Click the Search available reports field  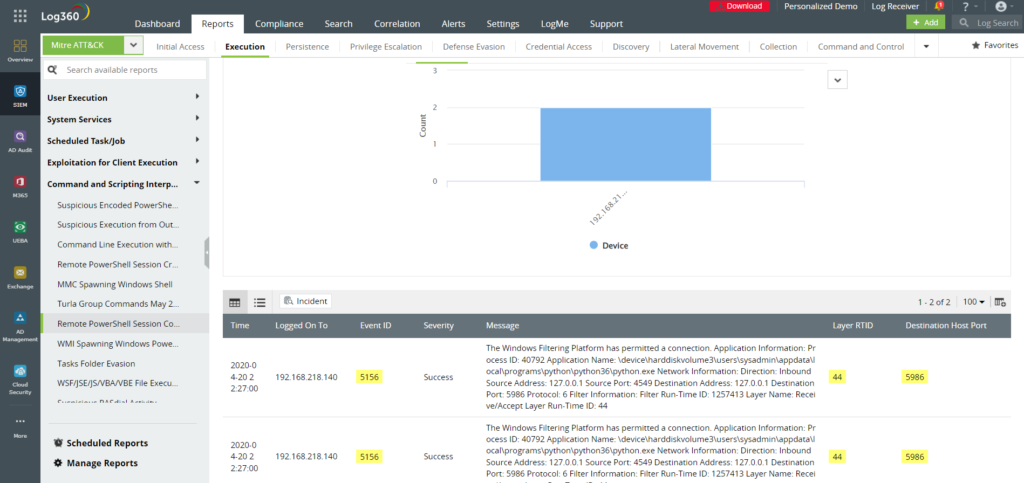coord(130,70)
